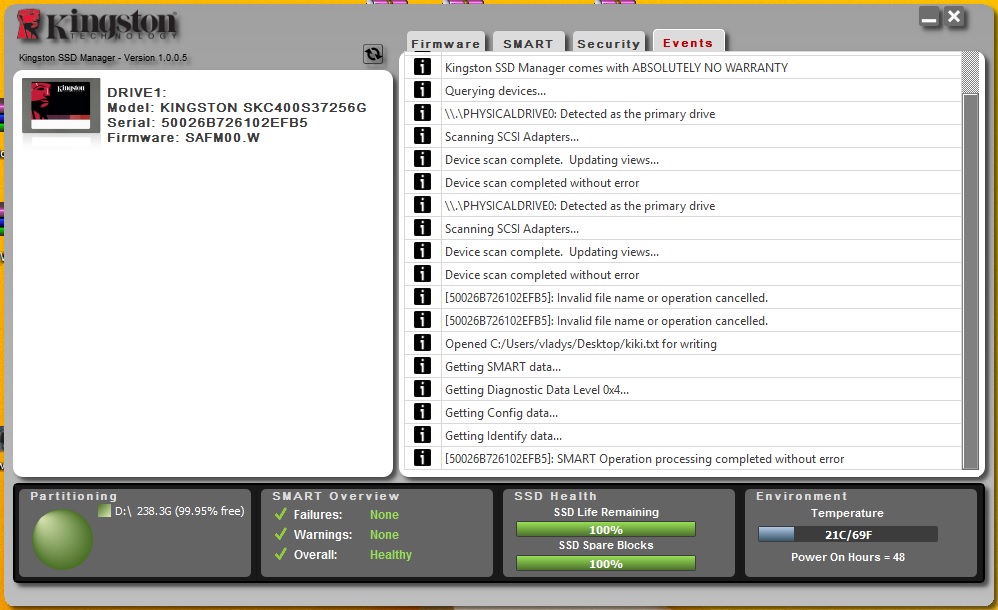
Task: Click info icon beside Querying devices event
Action: [422, 90]
